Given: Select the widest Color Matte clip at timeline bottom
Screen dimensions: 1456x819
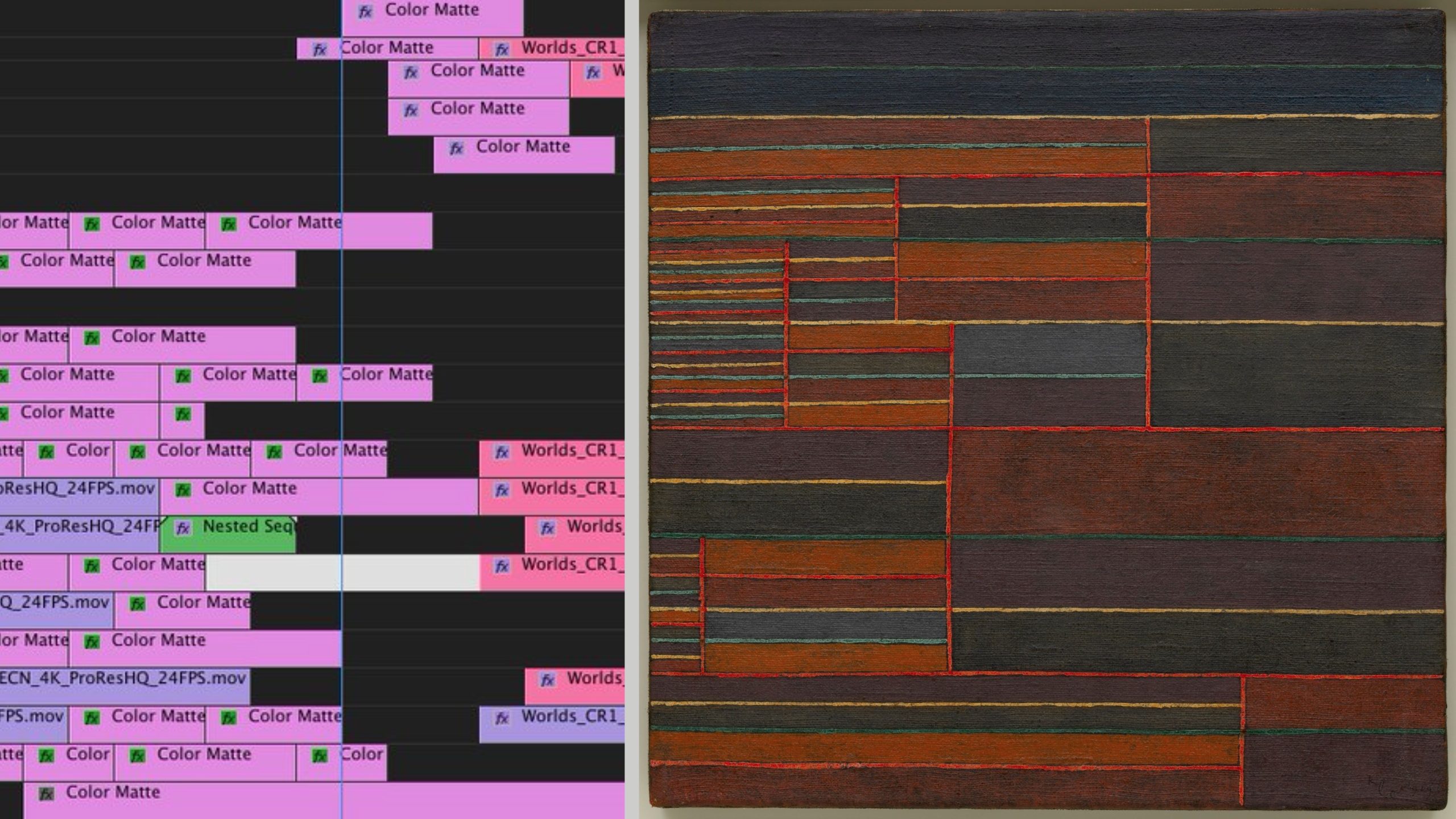Looking at the screenshot, I should click(x=324, y=801).
